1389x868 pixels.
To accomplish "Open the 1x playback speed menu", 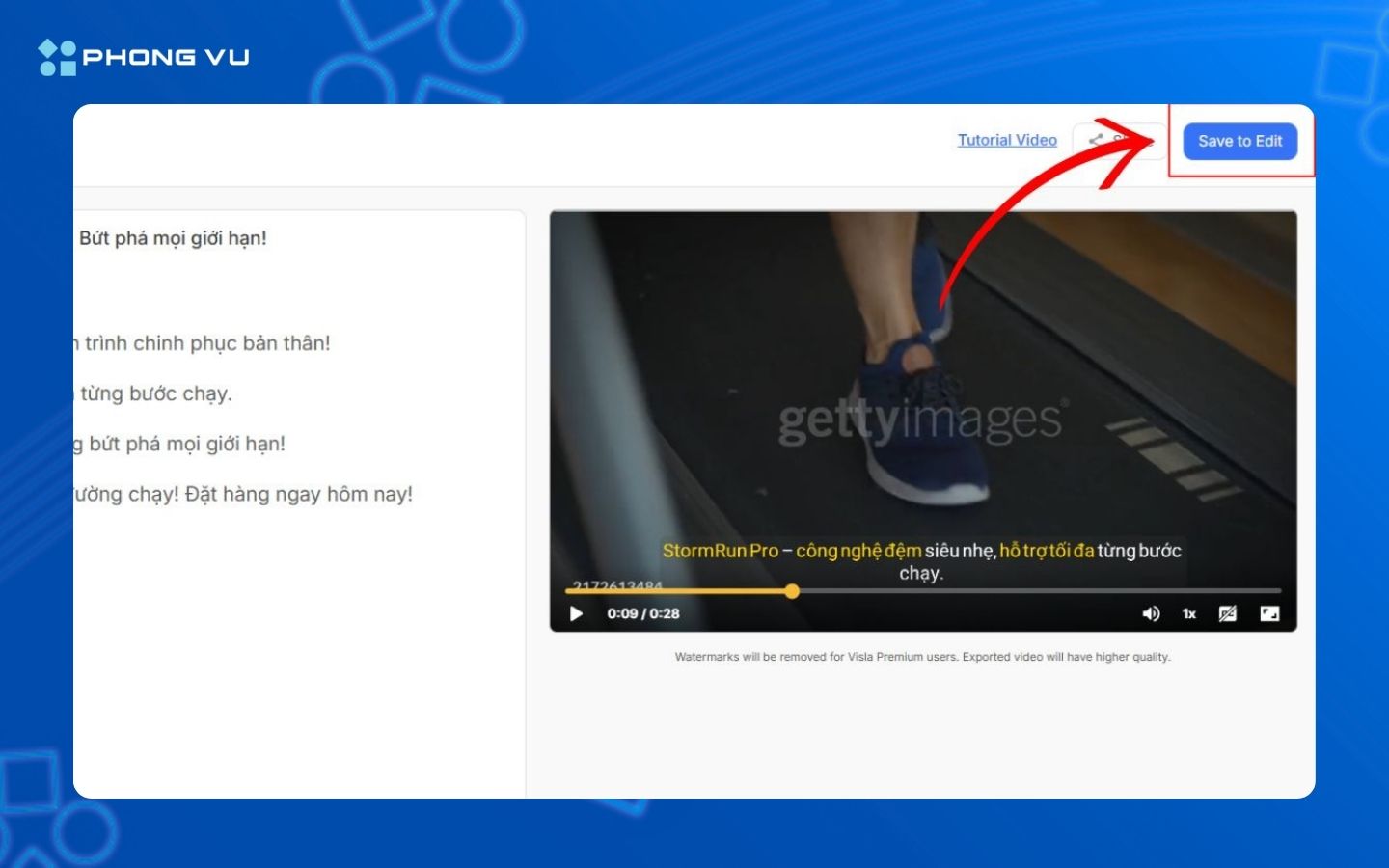I will (1189, 613).
